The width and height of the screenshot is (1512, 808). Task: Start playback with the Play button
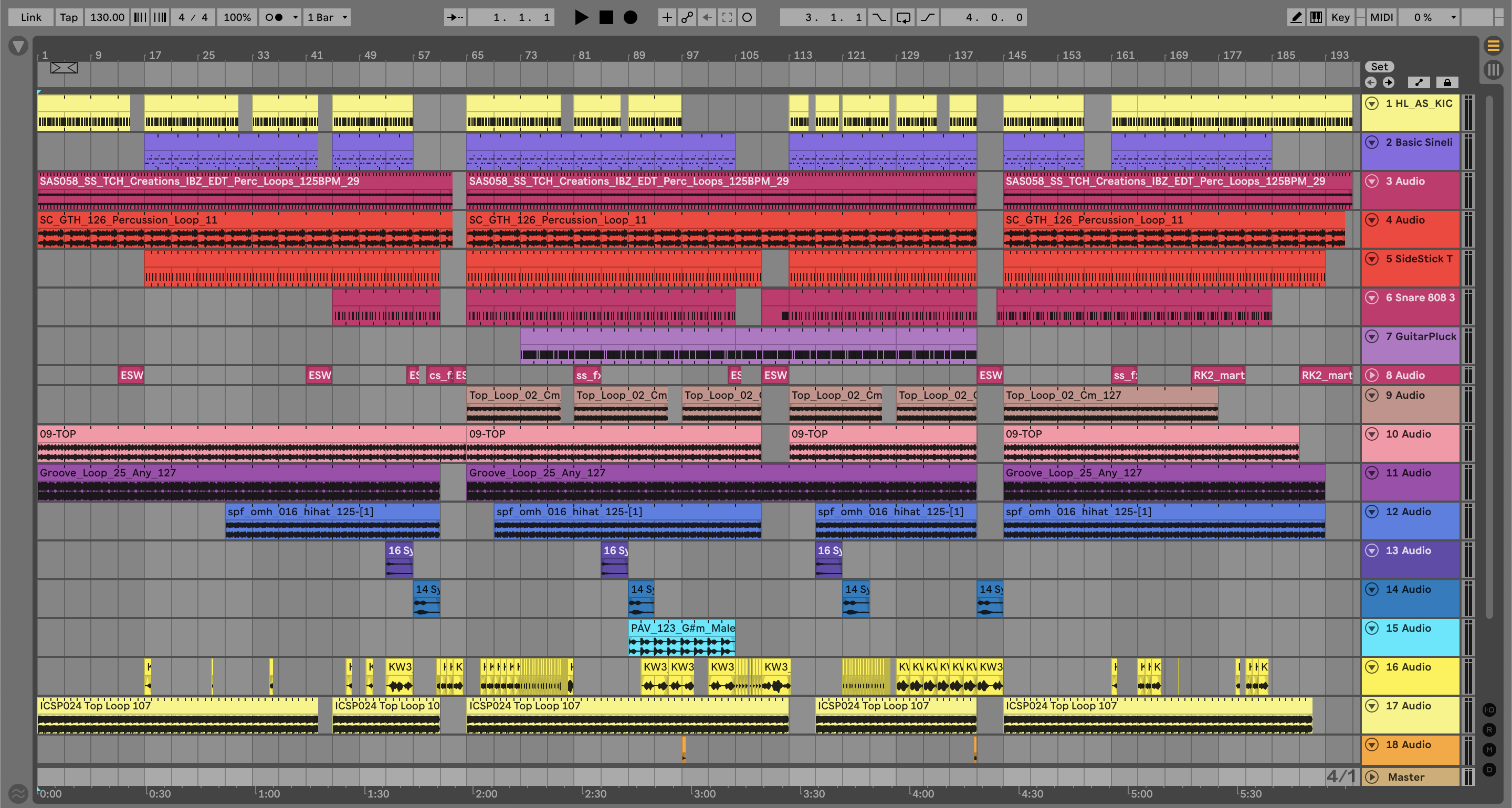click(581, 18)
